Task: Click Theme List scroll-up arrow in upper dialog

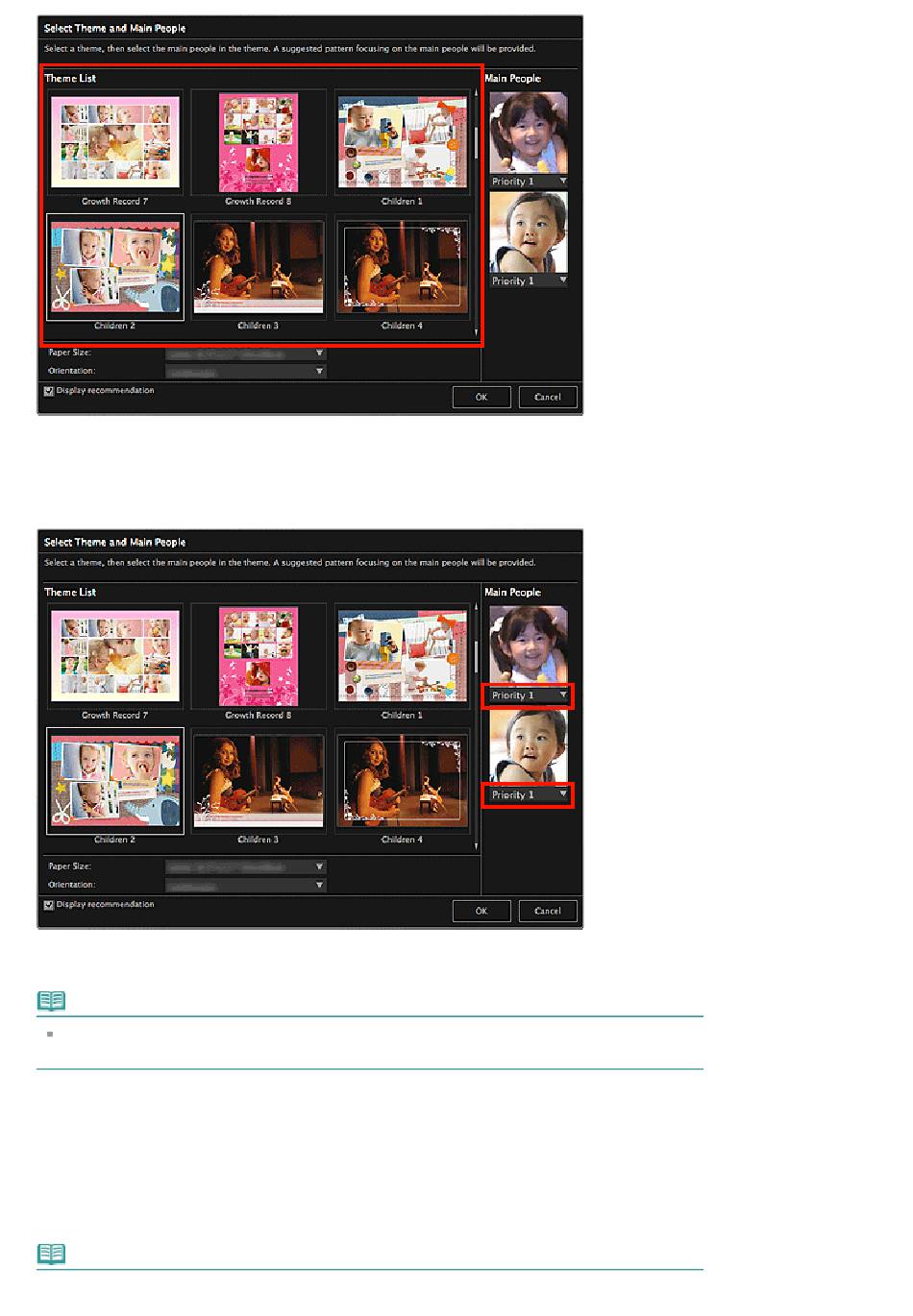Action: [476, 93]
